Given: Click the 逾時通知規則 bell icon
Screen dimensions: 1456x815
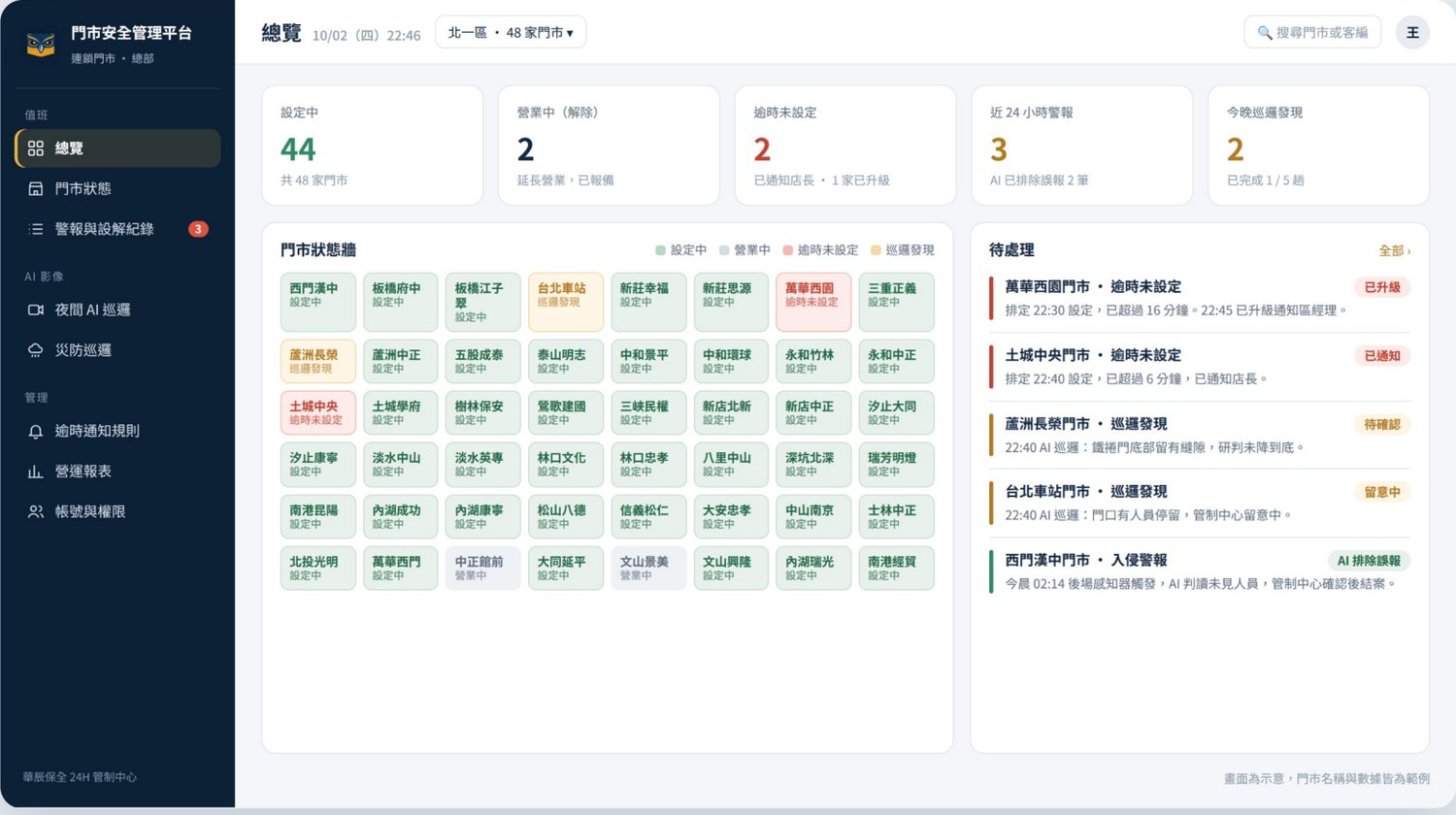Looking at the screenshot, I should tap(36, 432).
